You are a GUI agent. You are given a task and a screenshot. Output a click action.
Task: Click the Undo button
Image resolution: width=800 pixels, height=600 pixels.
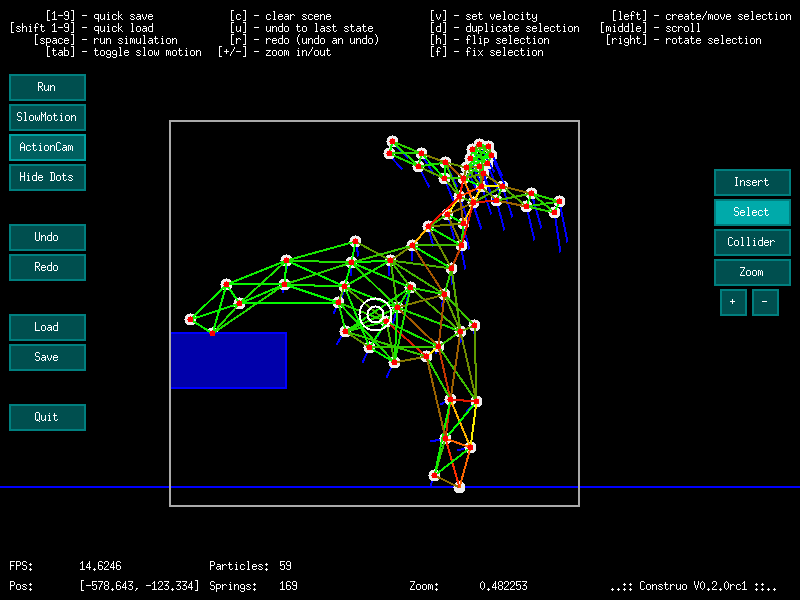tap(47, 237)
